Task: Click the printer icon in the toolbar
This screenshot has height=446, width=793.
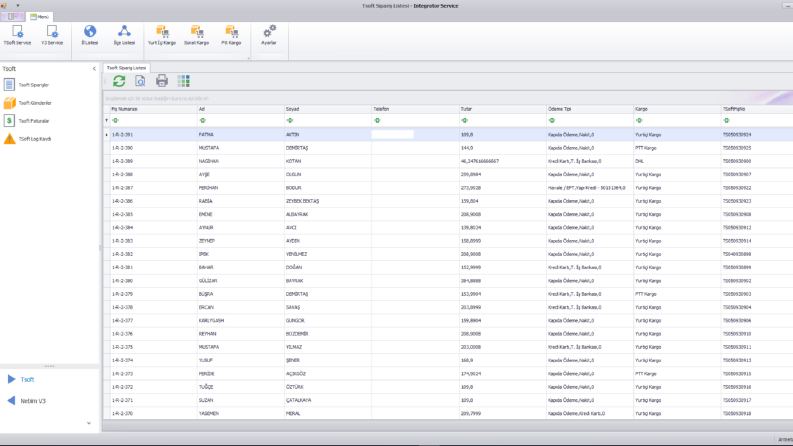Action: tap(162, 81)
